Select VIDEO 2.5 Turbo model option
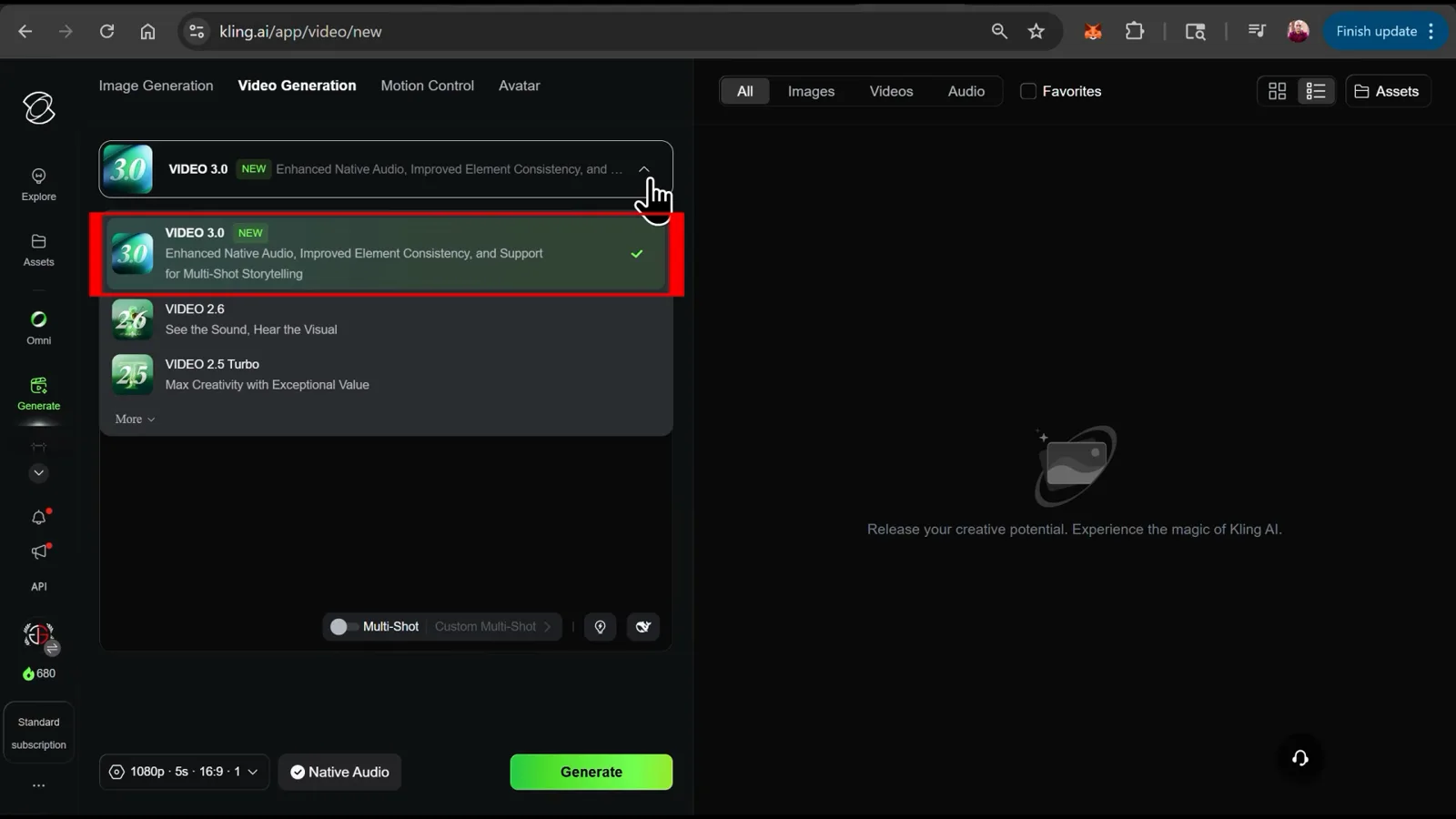Screen dimensions: 1456x819 tap(386, 375)
